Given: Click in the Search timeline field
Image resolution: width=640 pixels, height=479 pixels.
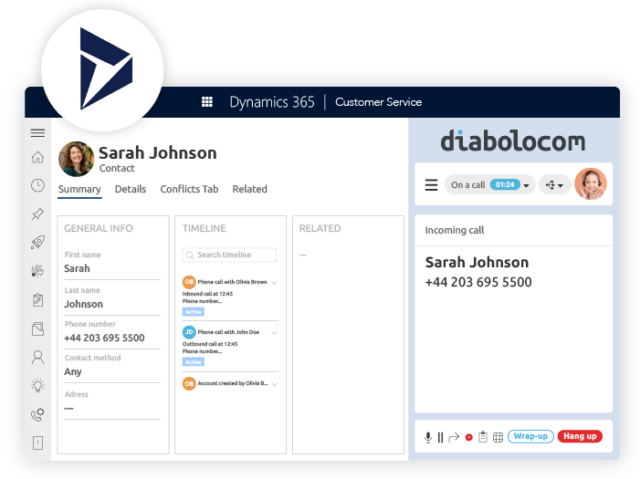Looking at the screenshot, I should [229, 255].
